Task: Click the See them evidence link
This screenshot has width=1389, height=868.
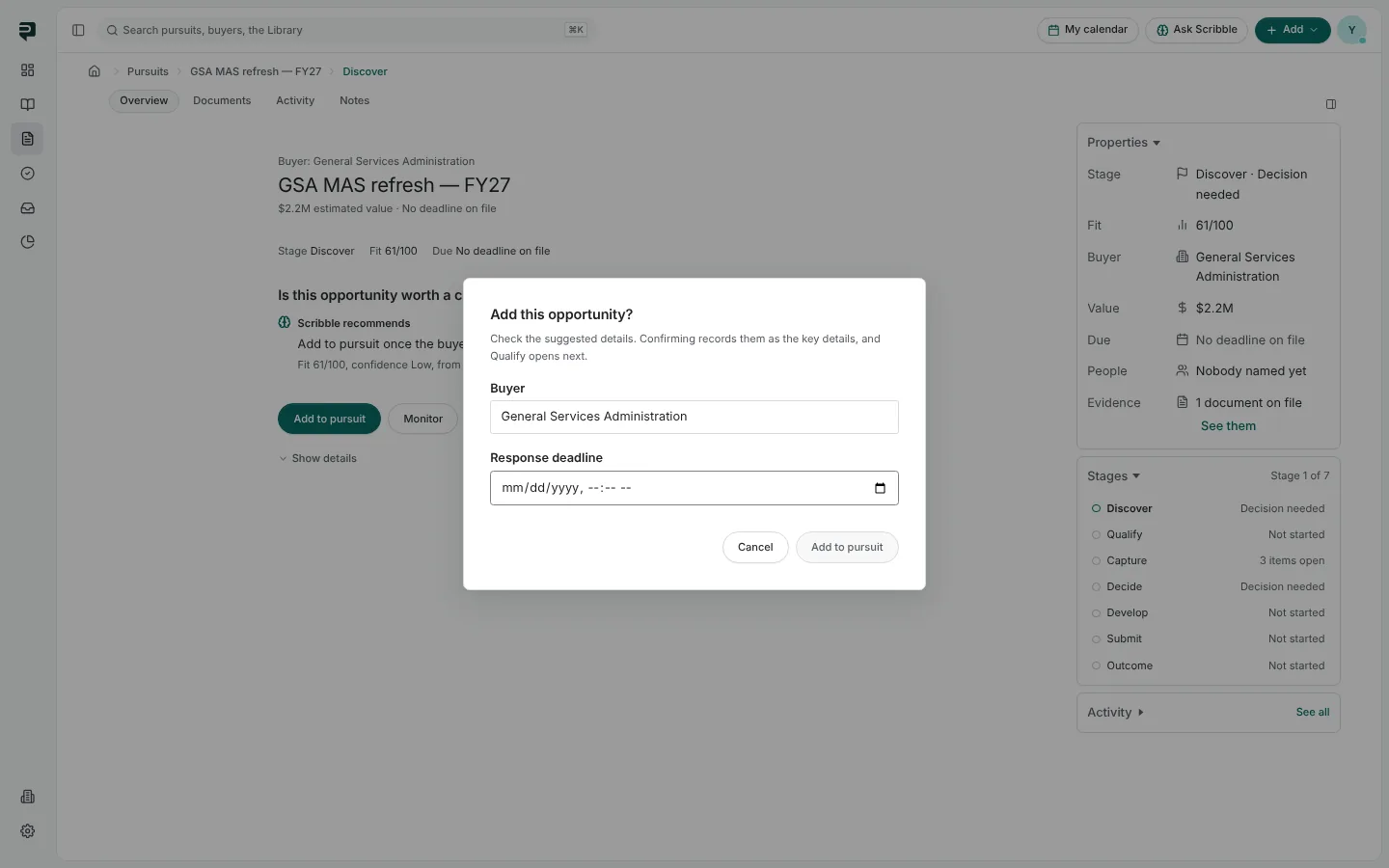Action: click(x=1228, y=426)
